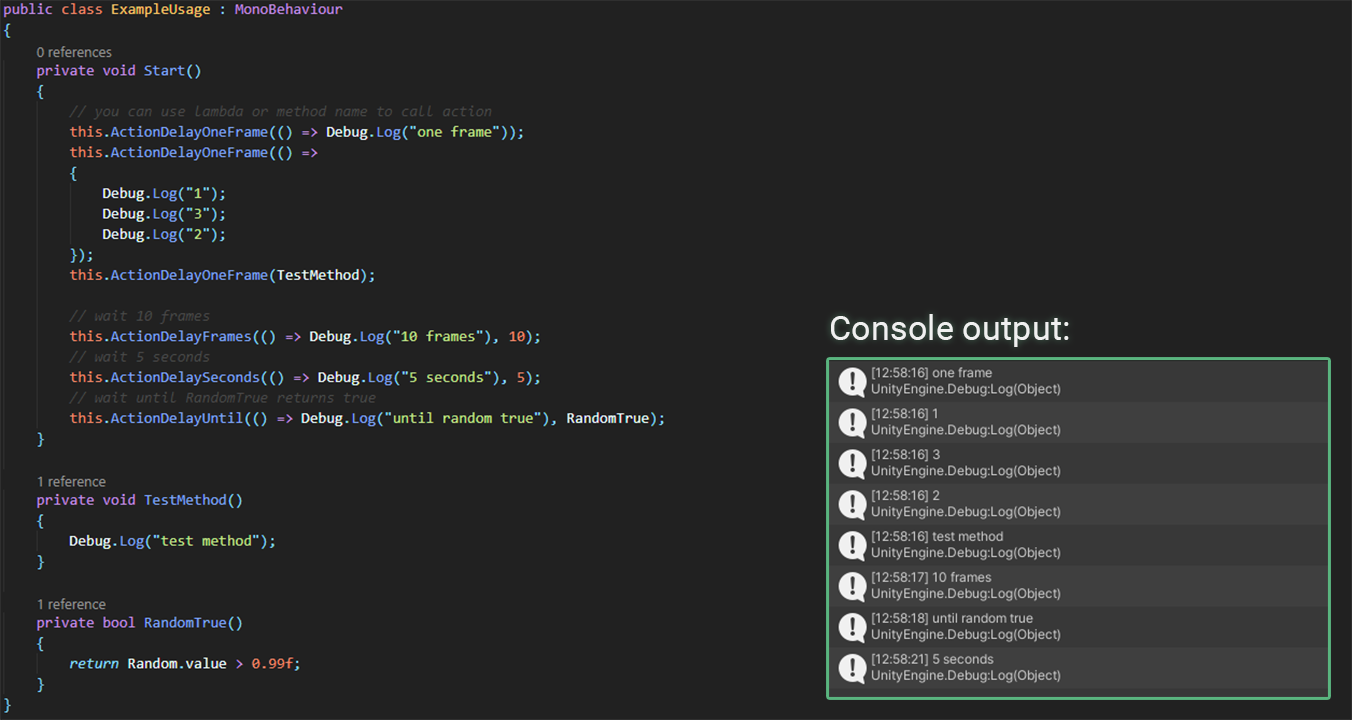Click the '// wait until RandomTrue returns true' comment
Screen dimensions: 1352x720
223,398
